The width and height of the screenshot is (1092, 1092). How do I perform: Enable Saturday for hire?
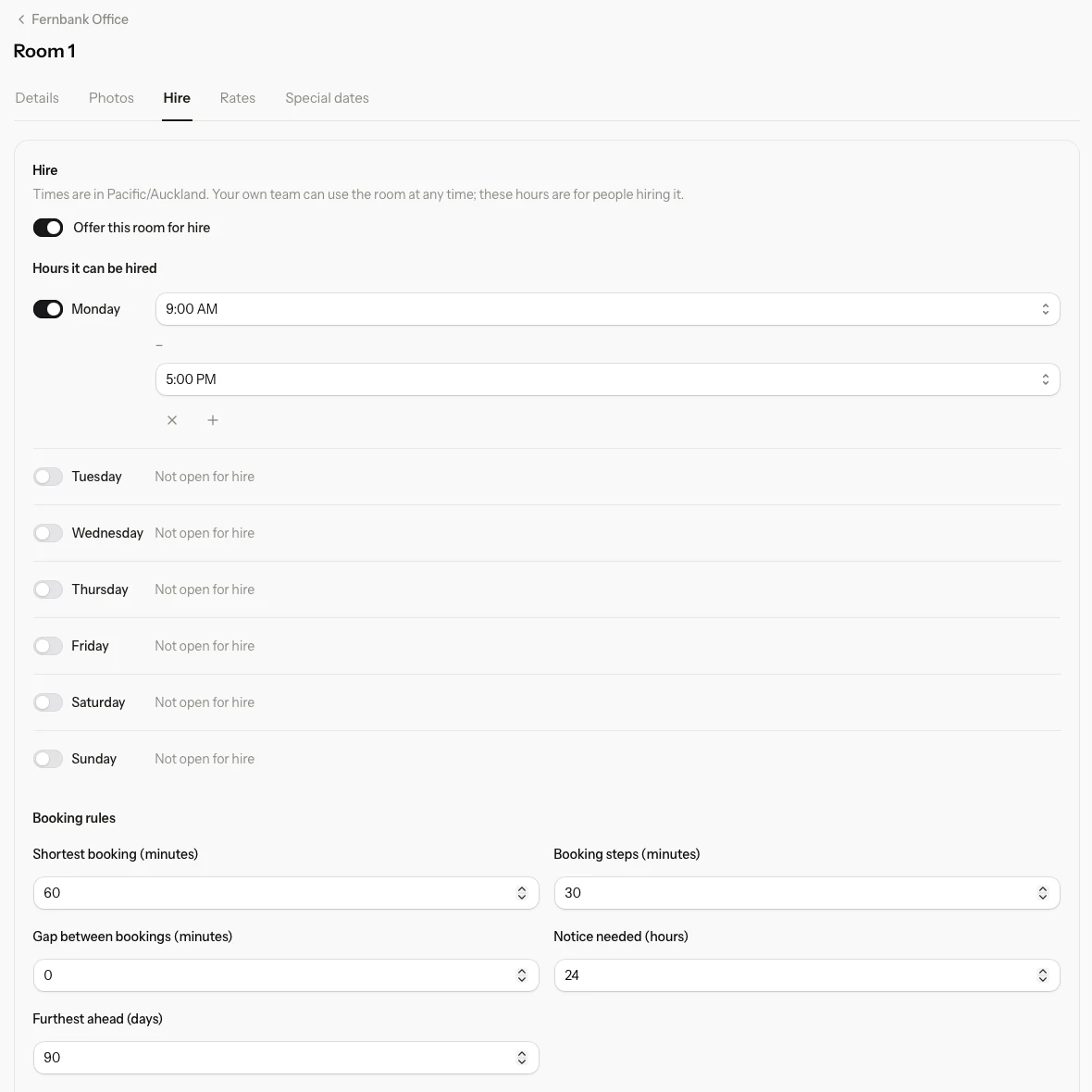48,702
